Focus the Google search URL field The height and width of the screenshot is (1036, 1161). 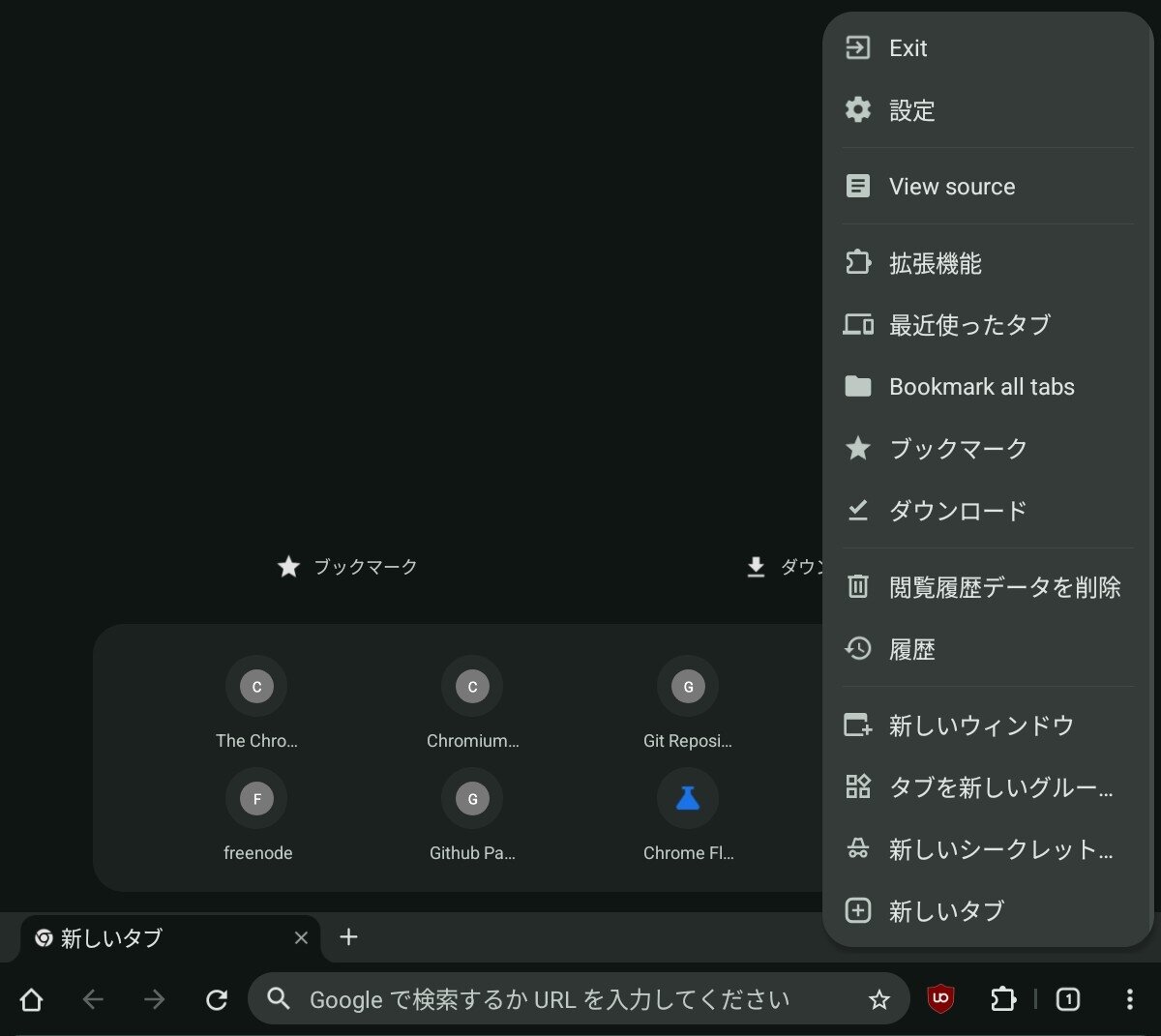(x=578, y=999)
